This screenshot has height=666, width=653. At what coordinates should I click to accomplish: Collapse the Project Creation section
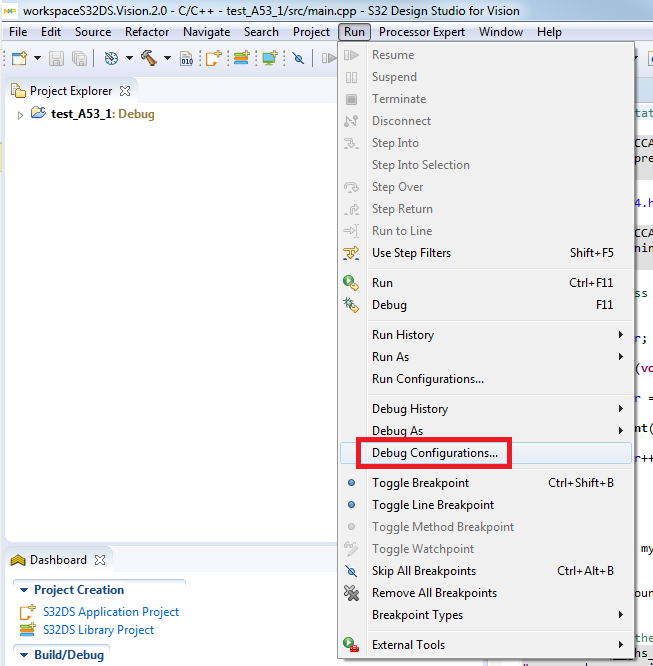point(24,590)
